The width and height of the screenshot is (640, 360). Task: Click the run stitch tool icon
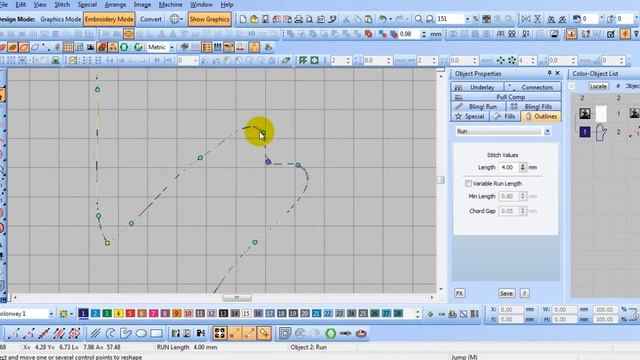[x=13, y=333]
